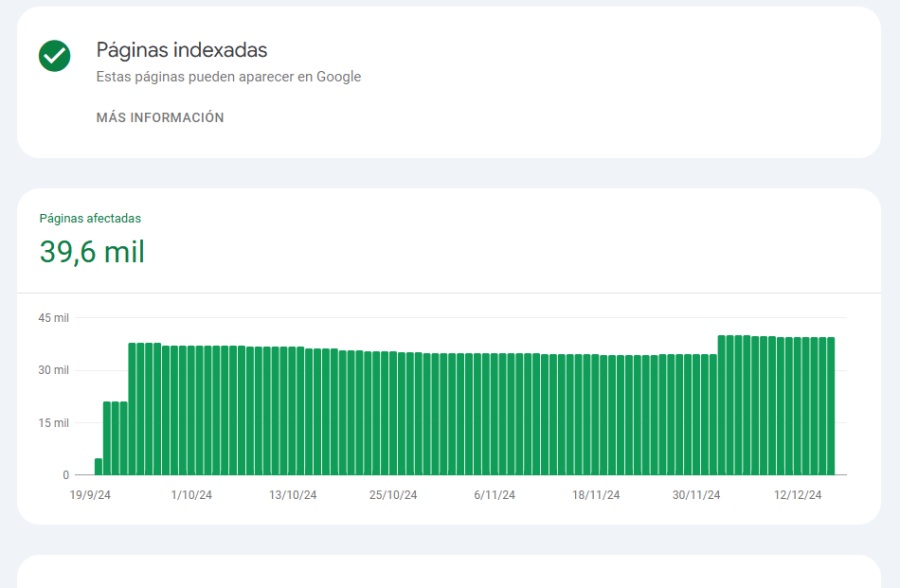900x588 pixels.
Task: Click the 39,6 mil total value
Action: [x=92, y=252]
